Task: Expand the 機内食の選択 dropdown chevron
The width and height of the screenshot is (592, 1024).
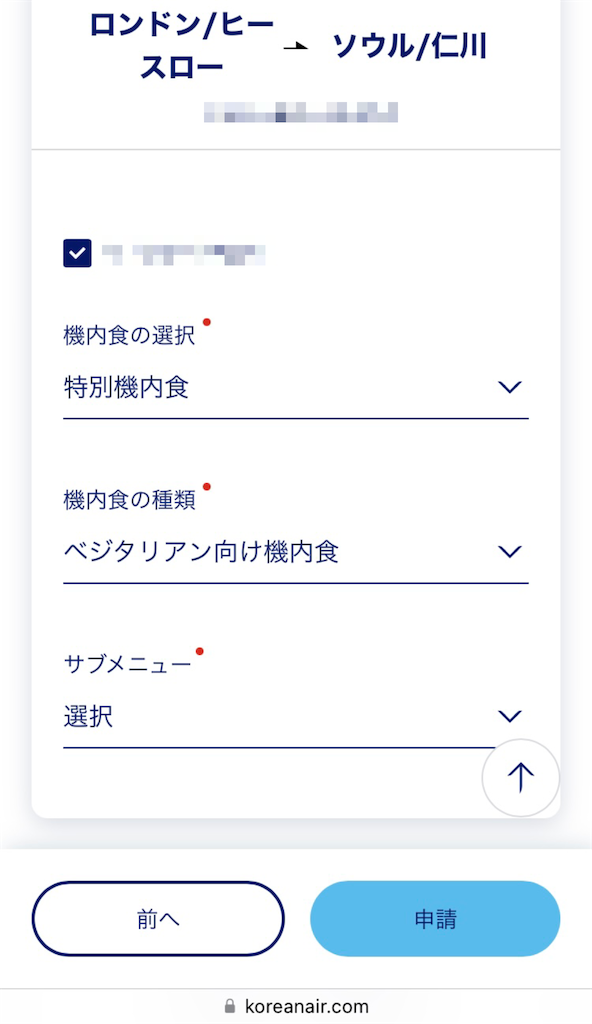Action: pos(510,387)
